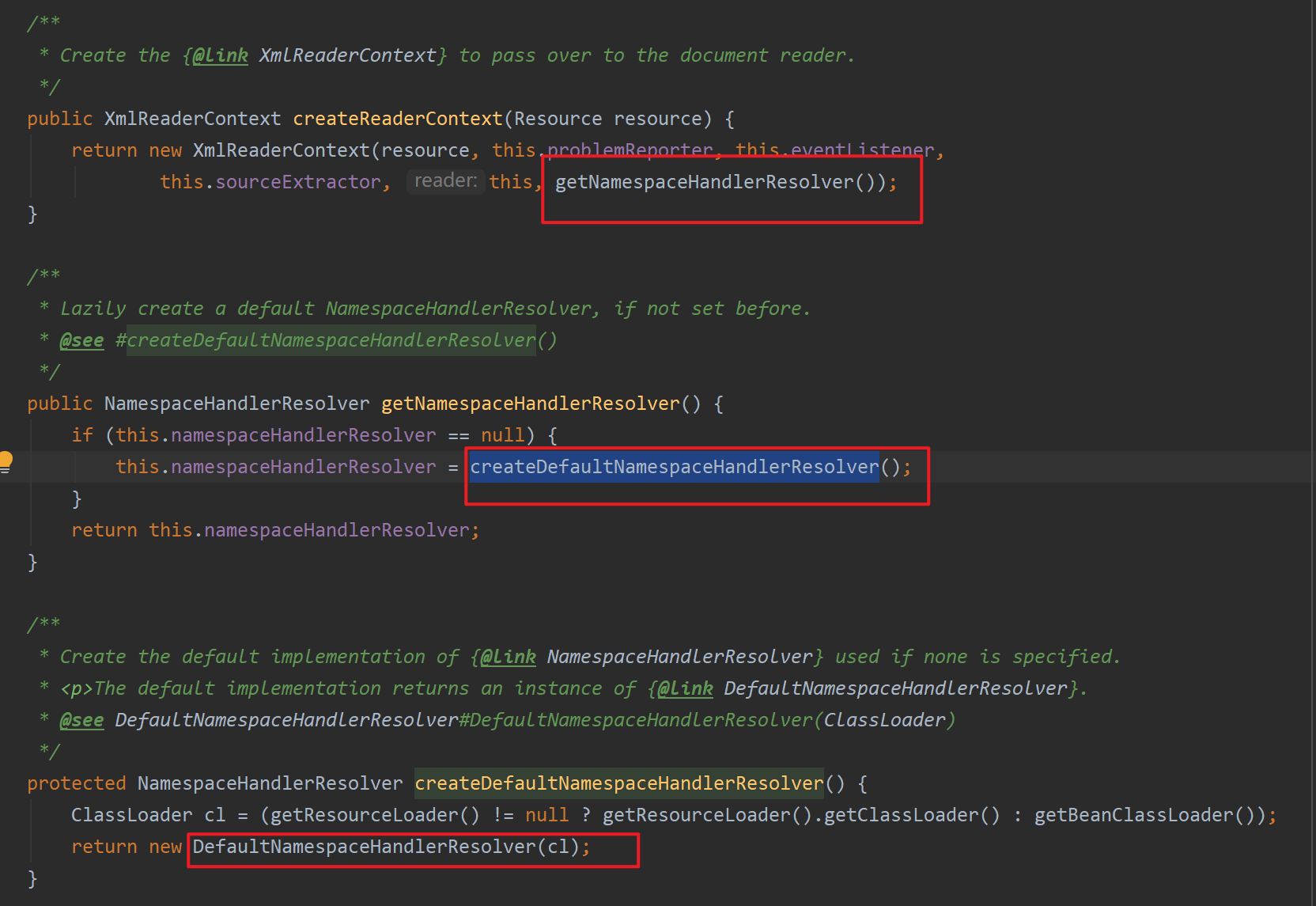Click the Resource parameter type in createReaderContext
This screenshot has height=906, width=1316.
[558, 119]
